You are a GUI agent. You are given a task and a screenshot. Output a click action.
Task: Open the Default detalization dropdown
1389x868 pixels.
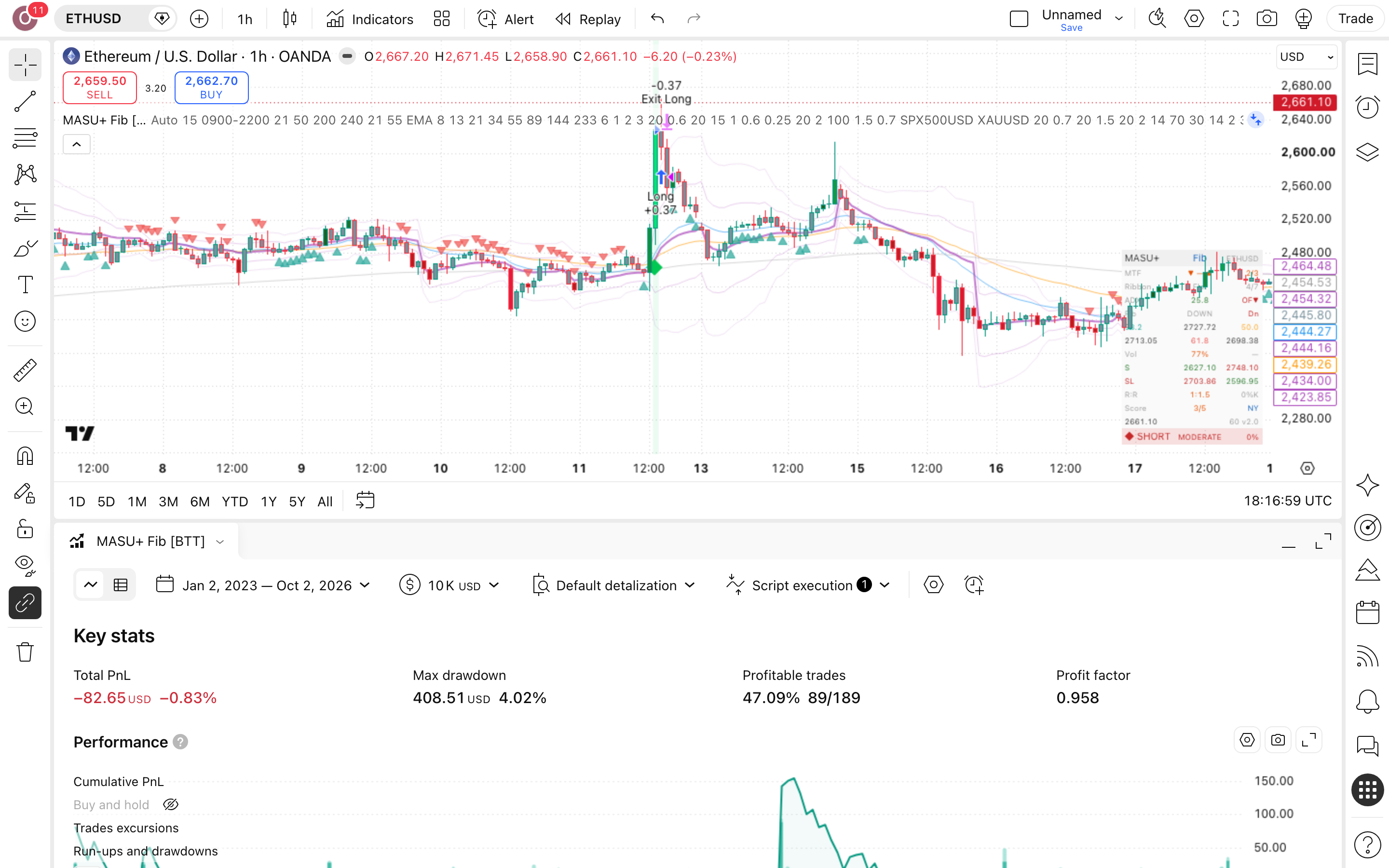614,585
